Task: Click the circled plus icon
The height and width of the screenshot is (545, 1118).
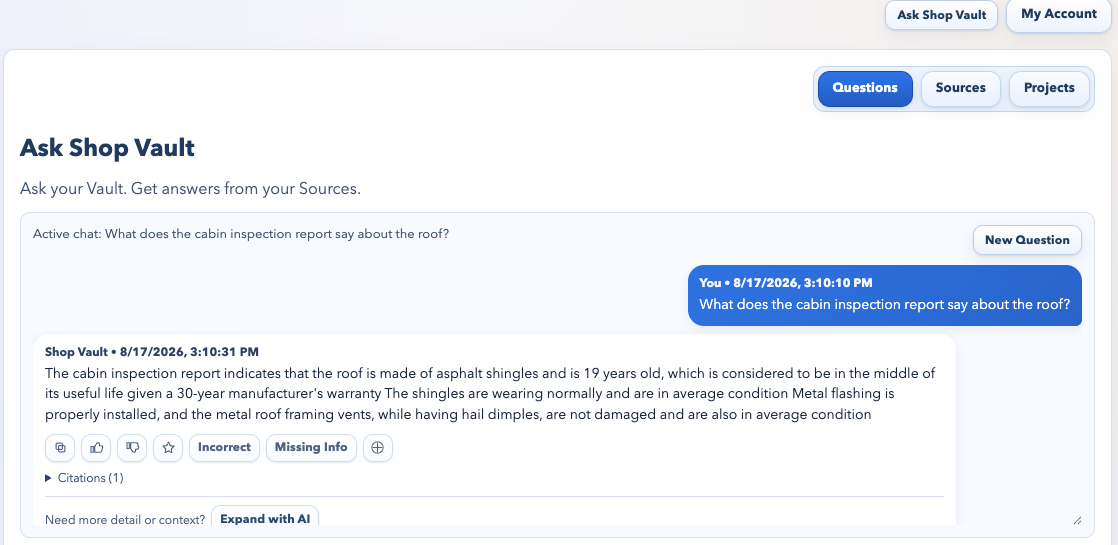Action: (378, 448)
